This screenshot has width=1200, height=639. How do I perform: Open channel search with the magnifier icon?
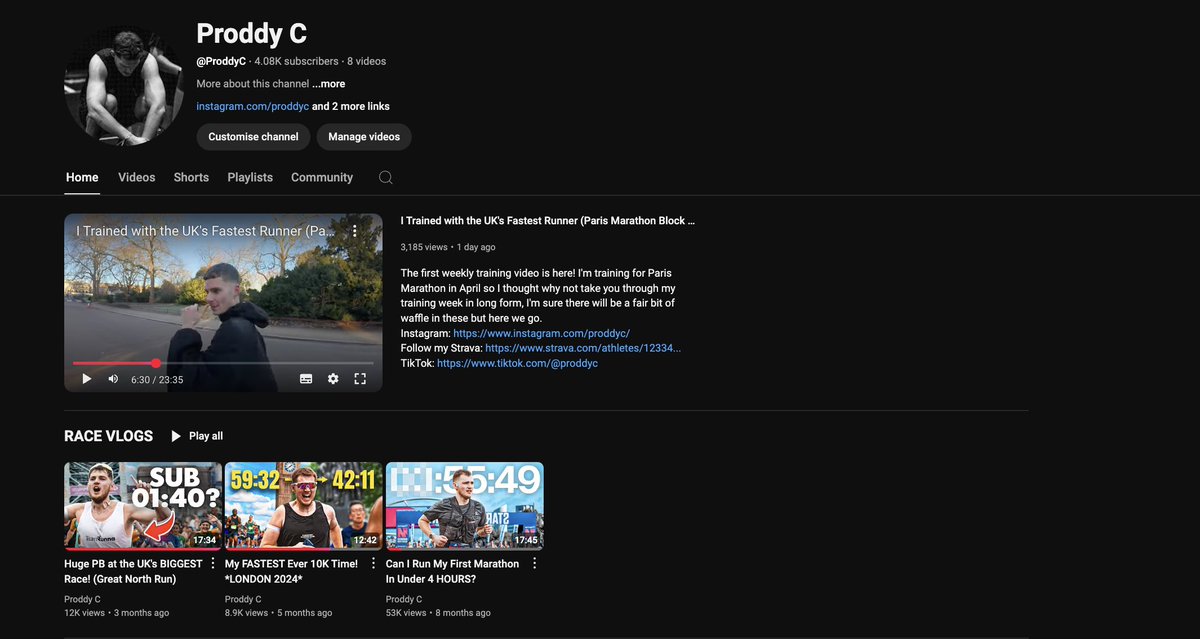point(385,177)
